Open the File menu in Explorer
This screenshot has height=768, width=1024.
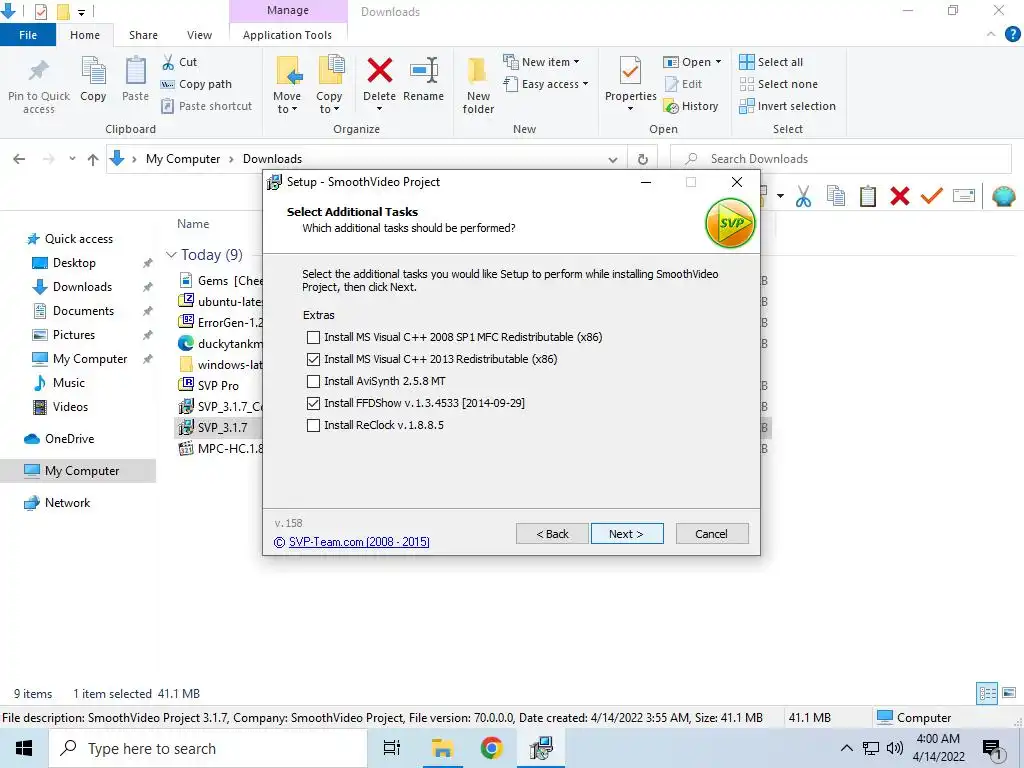click(x=28, y=35)
